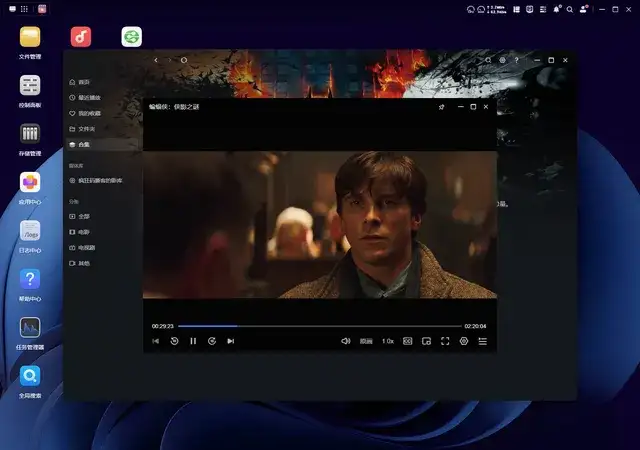
Task: Click the elapsed time 00:29:23
Action: coord(162,326)
